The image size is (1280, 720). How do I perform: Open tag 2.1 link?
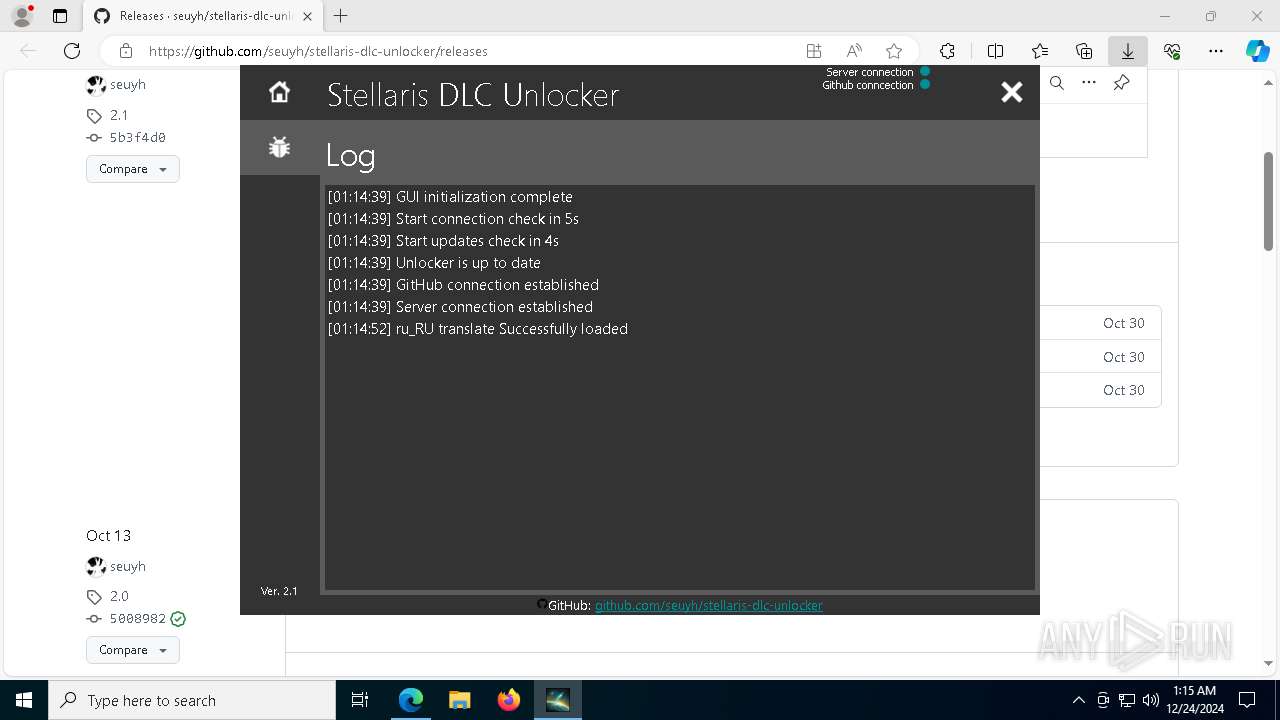click(x=119, y=115)
